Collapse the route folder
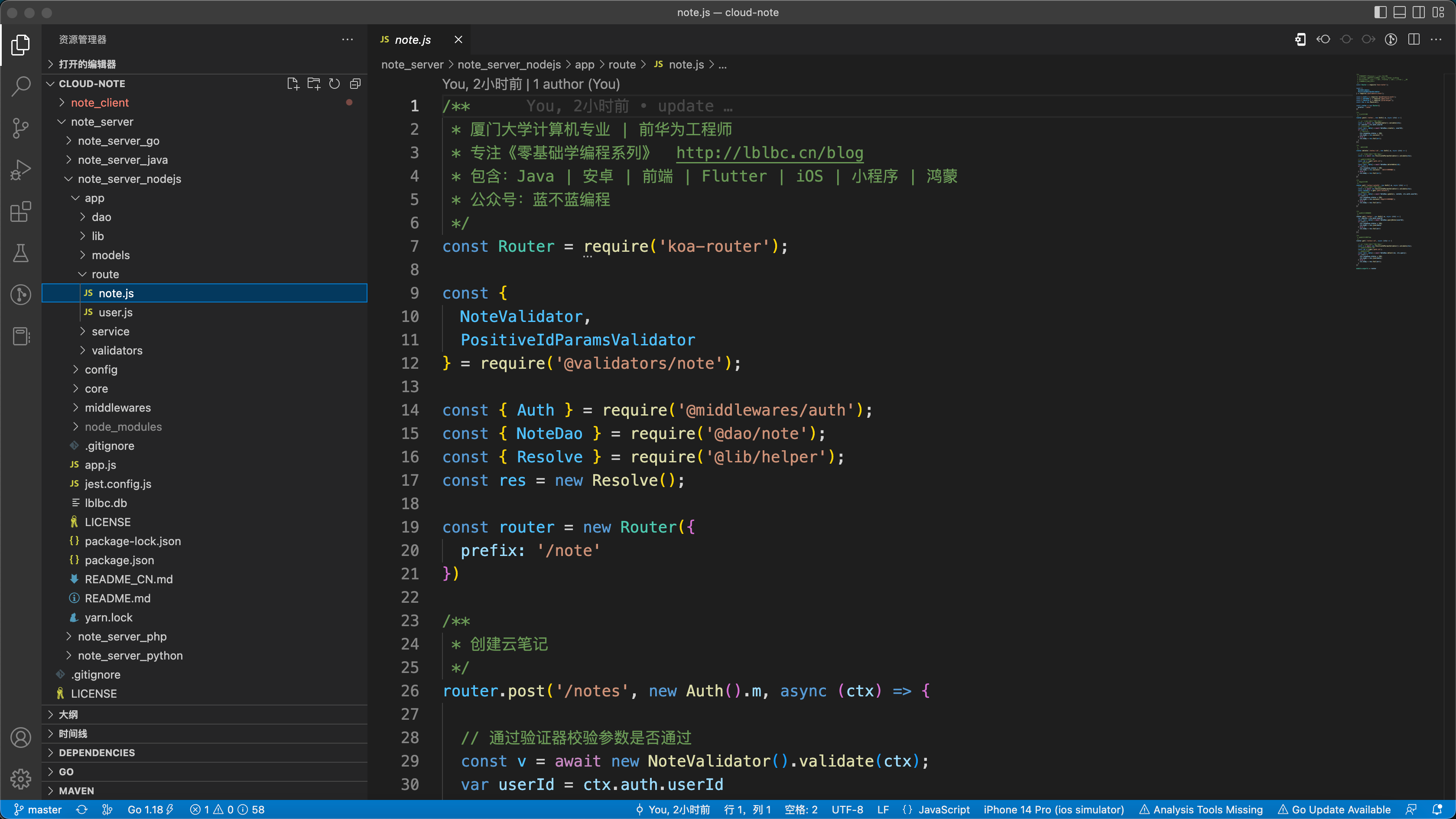 (105, 274)
